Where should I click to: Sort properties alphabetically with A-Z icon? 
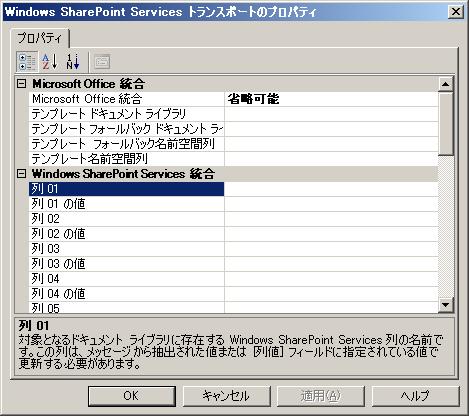click(x=50, y=62)
